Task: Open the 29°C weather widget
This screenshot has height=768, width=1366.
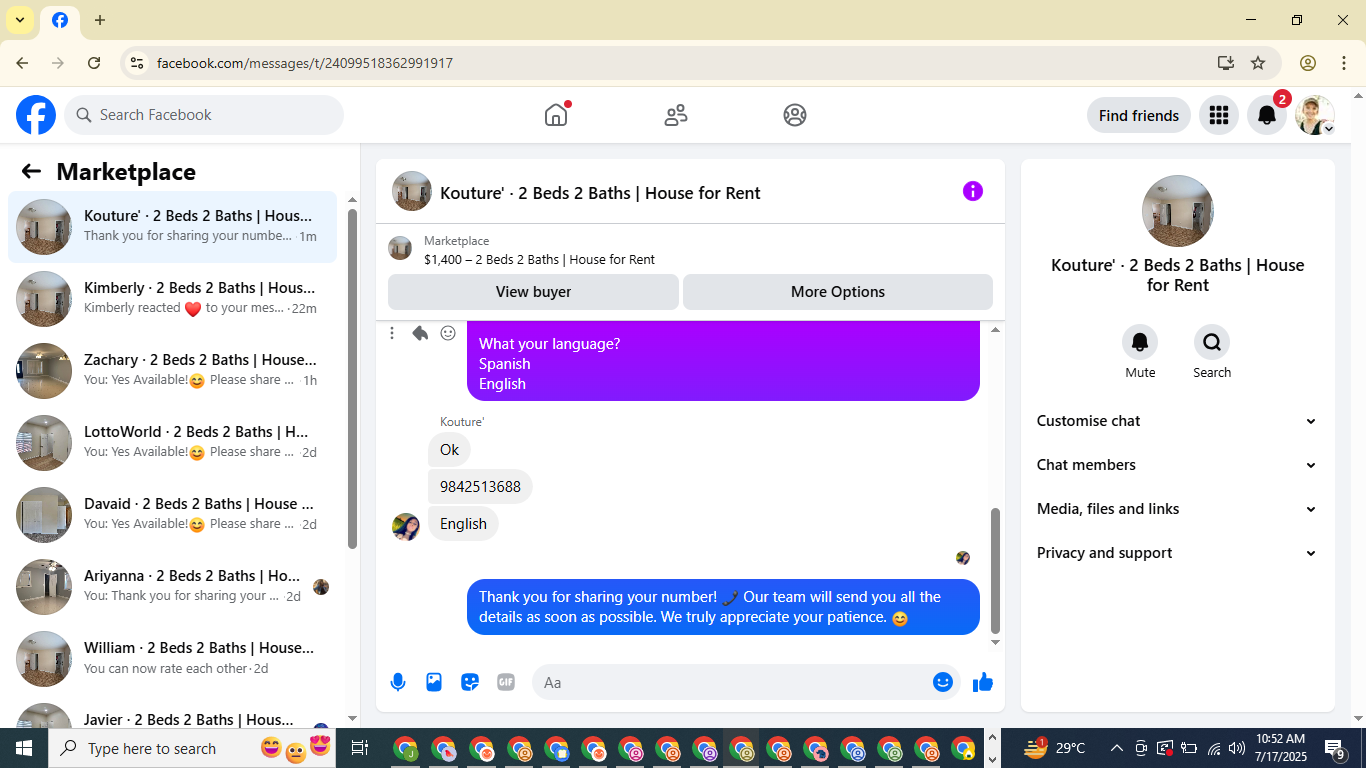Action: coord(1055,748)
